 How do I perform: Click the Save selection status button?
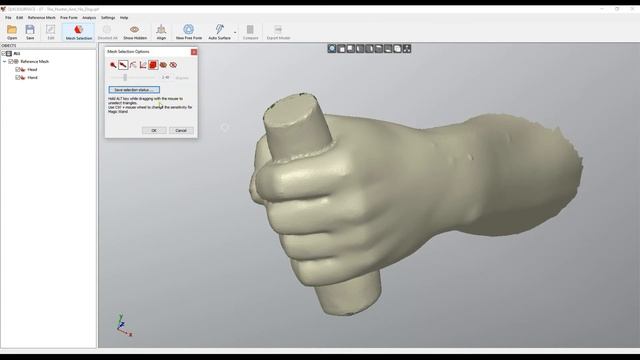tap(134, 90)
